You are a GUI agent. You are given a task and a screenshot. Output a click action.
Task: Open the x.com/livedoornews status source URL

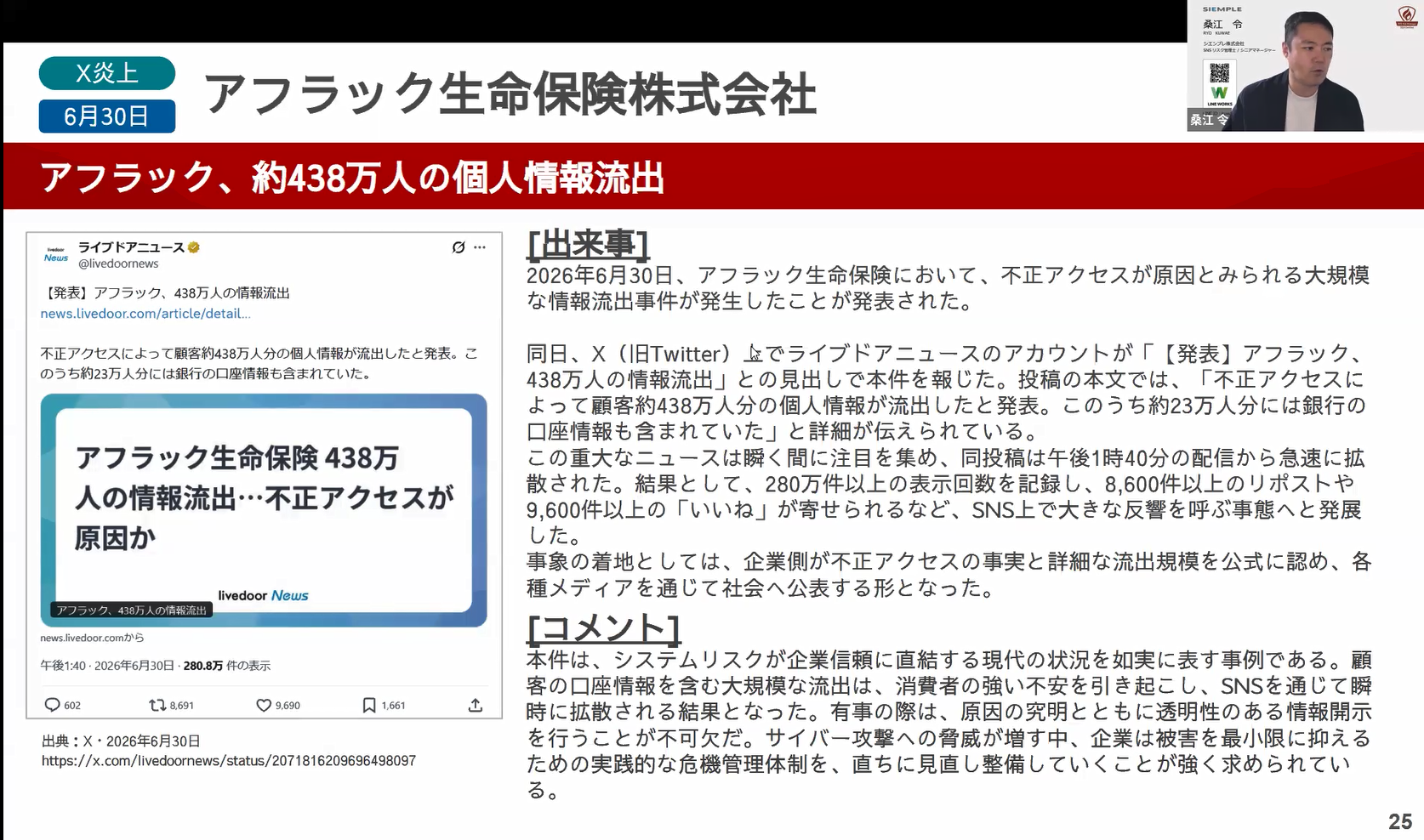pos(229,761)
